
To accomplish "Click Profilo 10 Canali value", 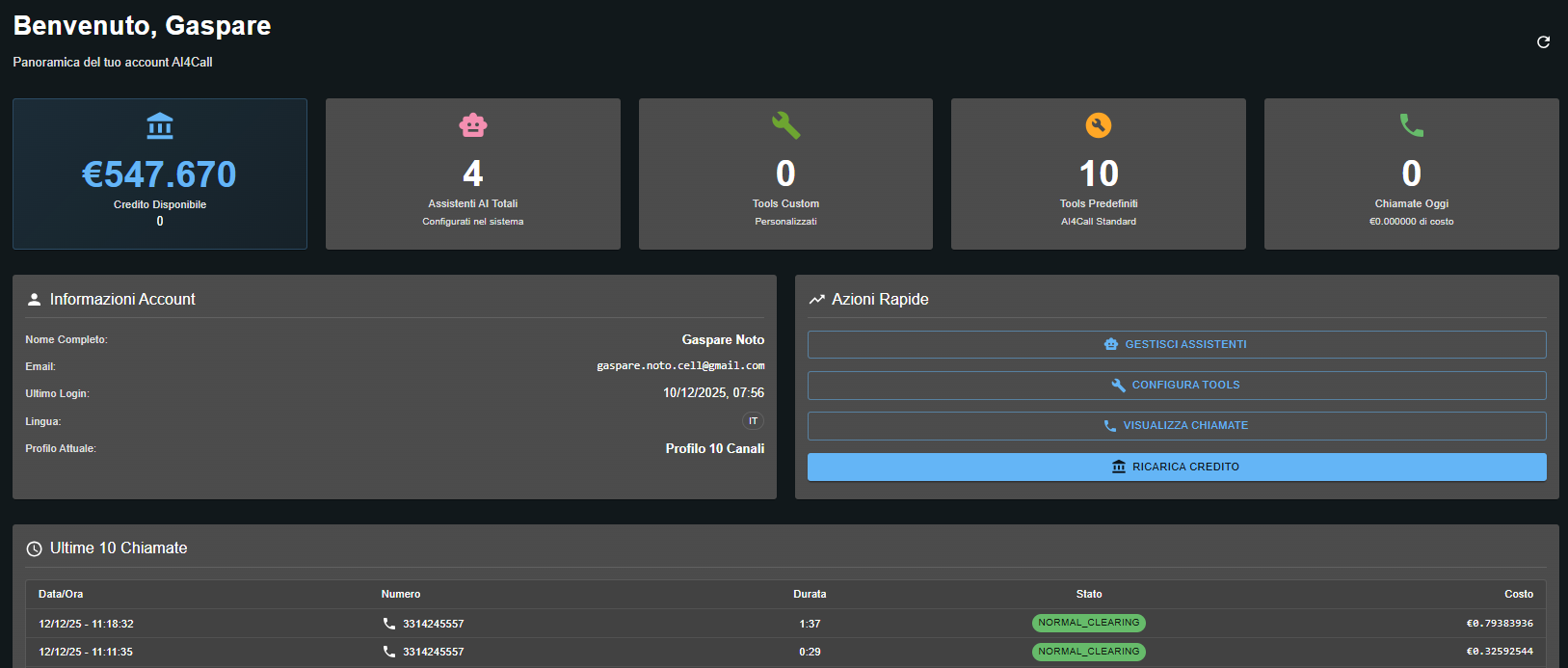I will click(715, 448).
